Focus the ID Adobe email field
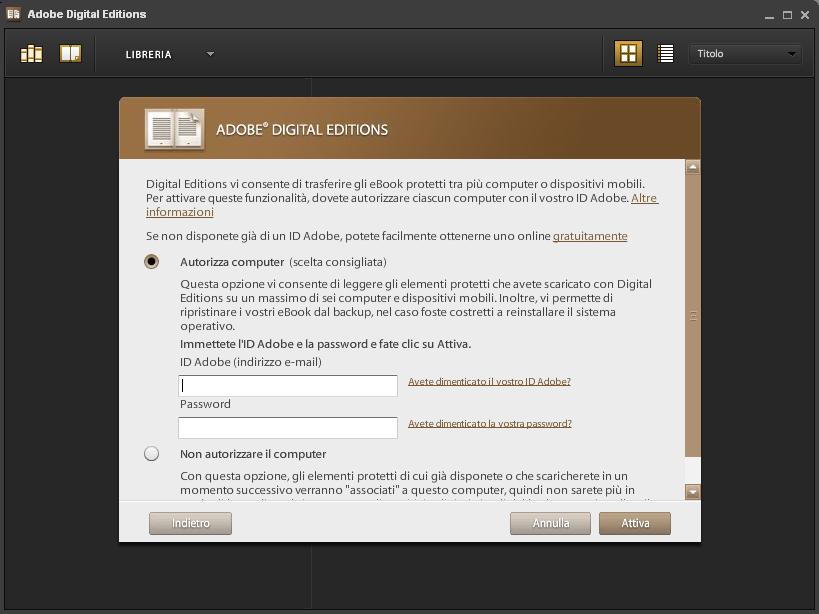819x614 pixels. click(x=288, y=386)
